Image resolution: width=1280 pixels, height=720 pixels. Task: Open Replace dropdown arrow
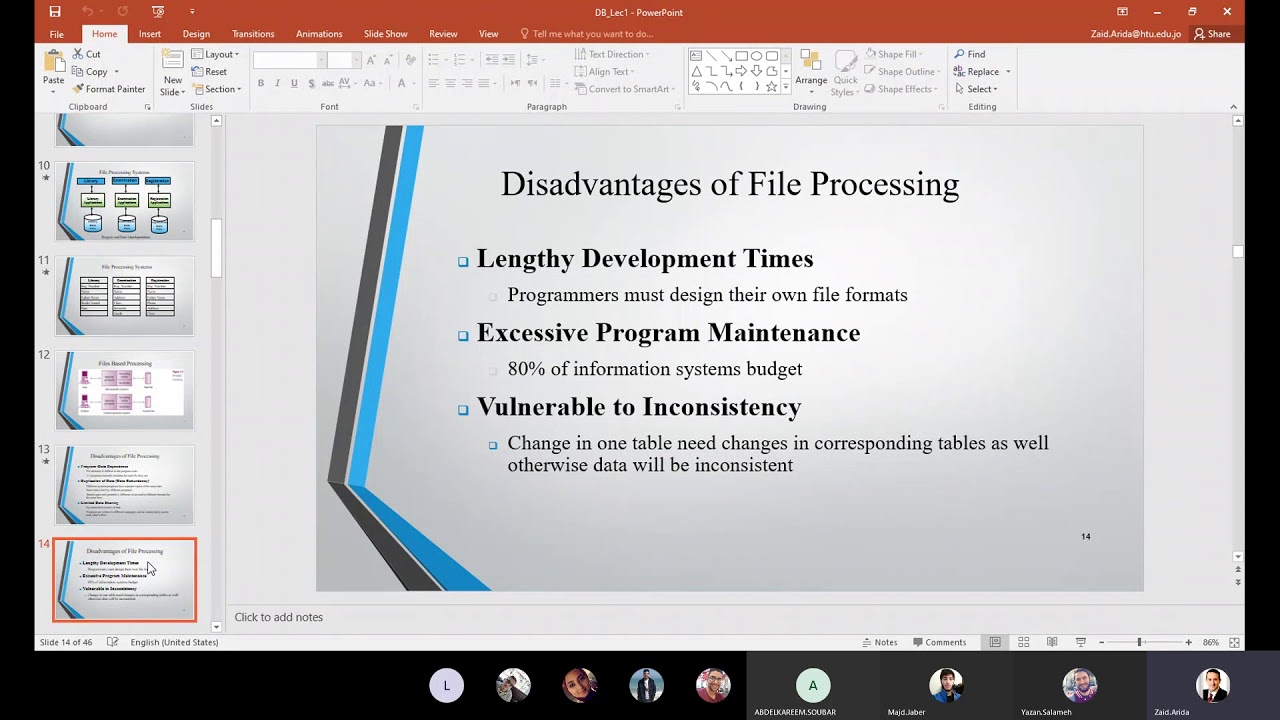1008,72
